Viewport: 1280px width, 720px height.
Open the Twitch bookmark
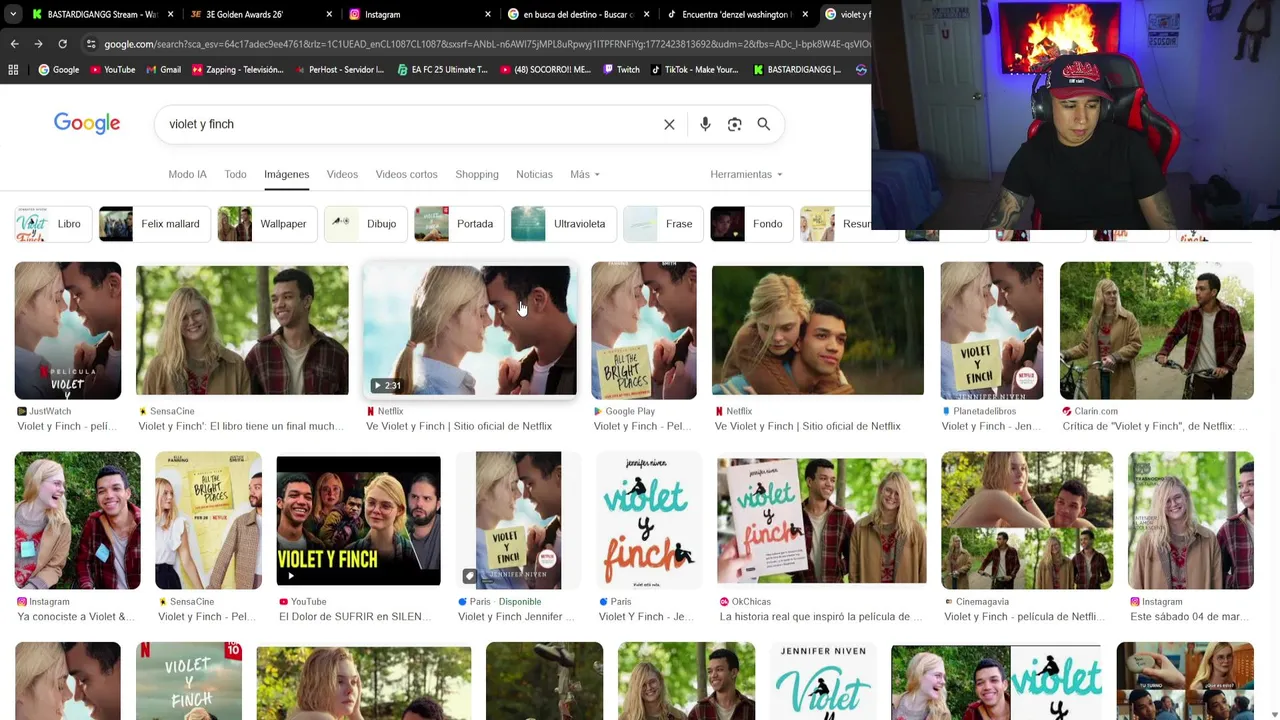pos(621,70)
